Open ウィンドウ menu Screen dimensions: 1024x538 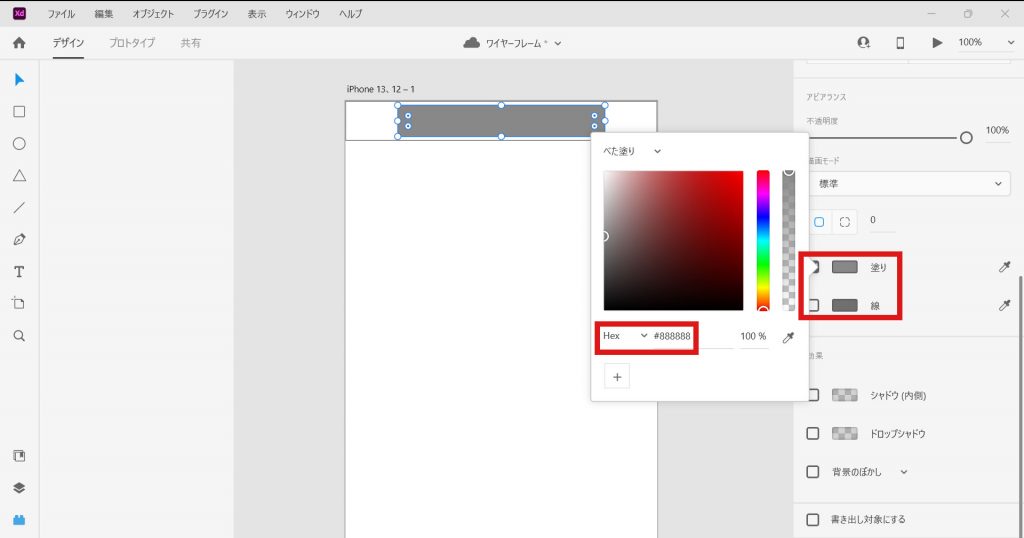click(x=302, y=13)
